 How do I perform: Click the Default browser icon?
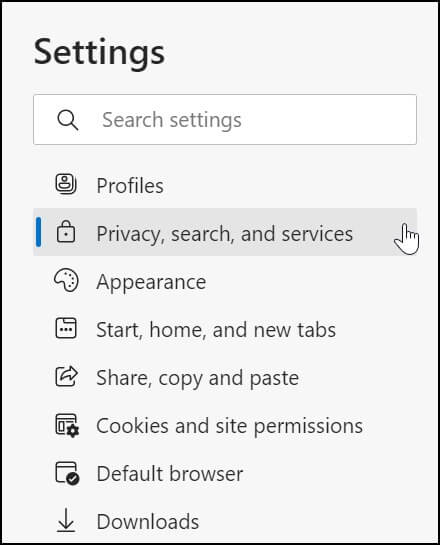coord(67,473)
